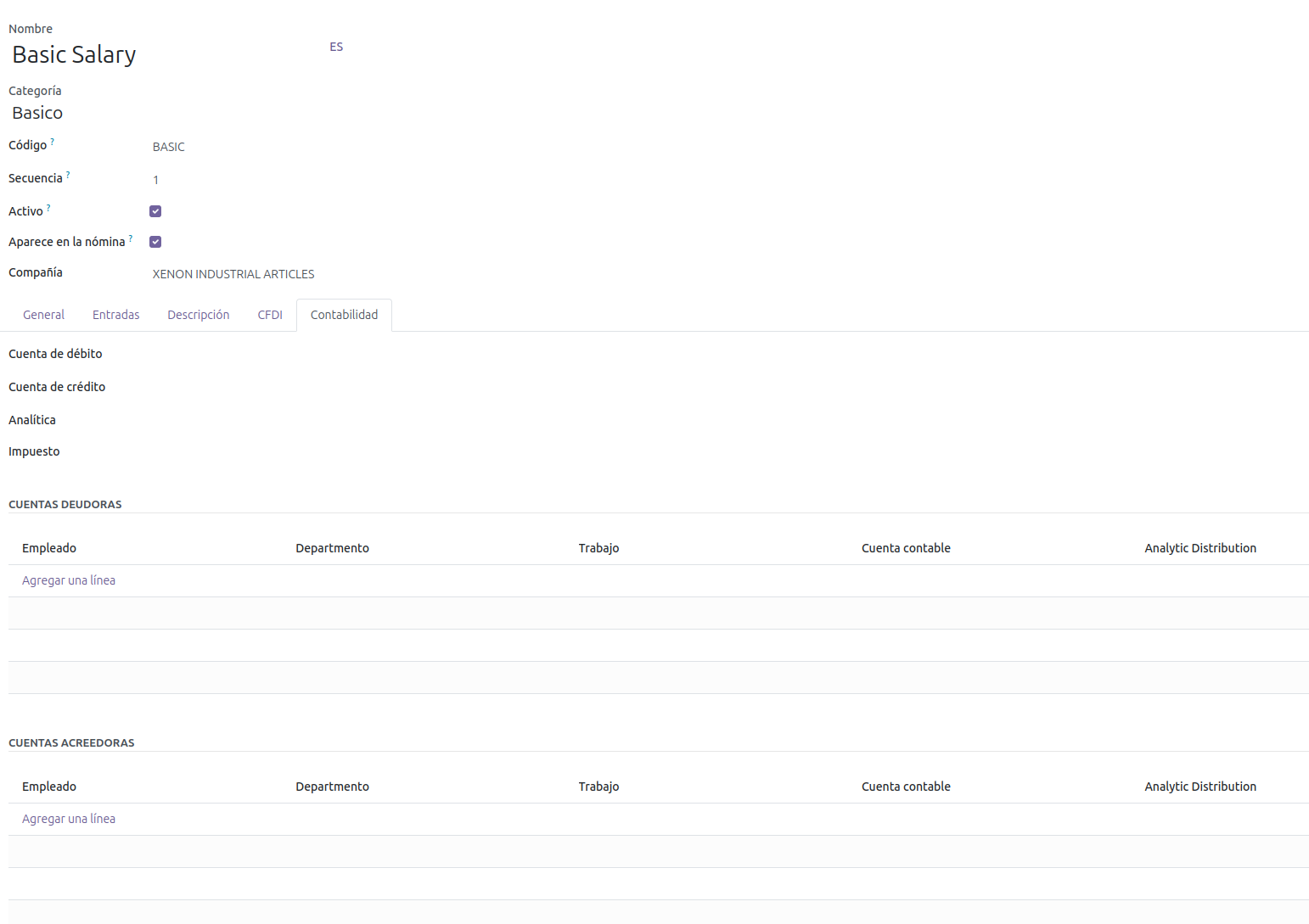Uncheck the Activo checkbox
The height and width of the screenshot is (924, 1309).
coord(155,211)
